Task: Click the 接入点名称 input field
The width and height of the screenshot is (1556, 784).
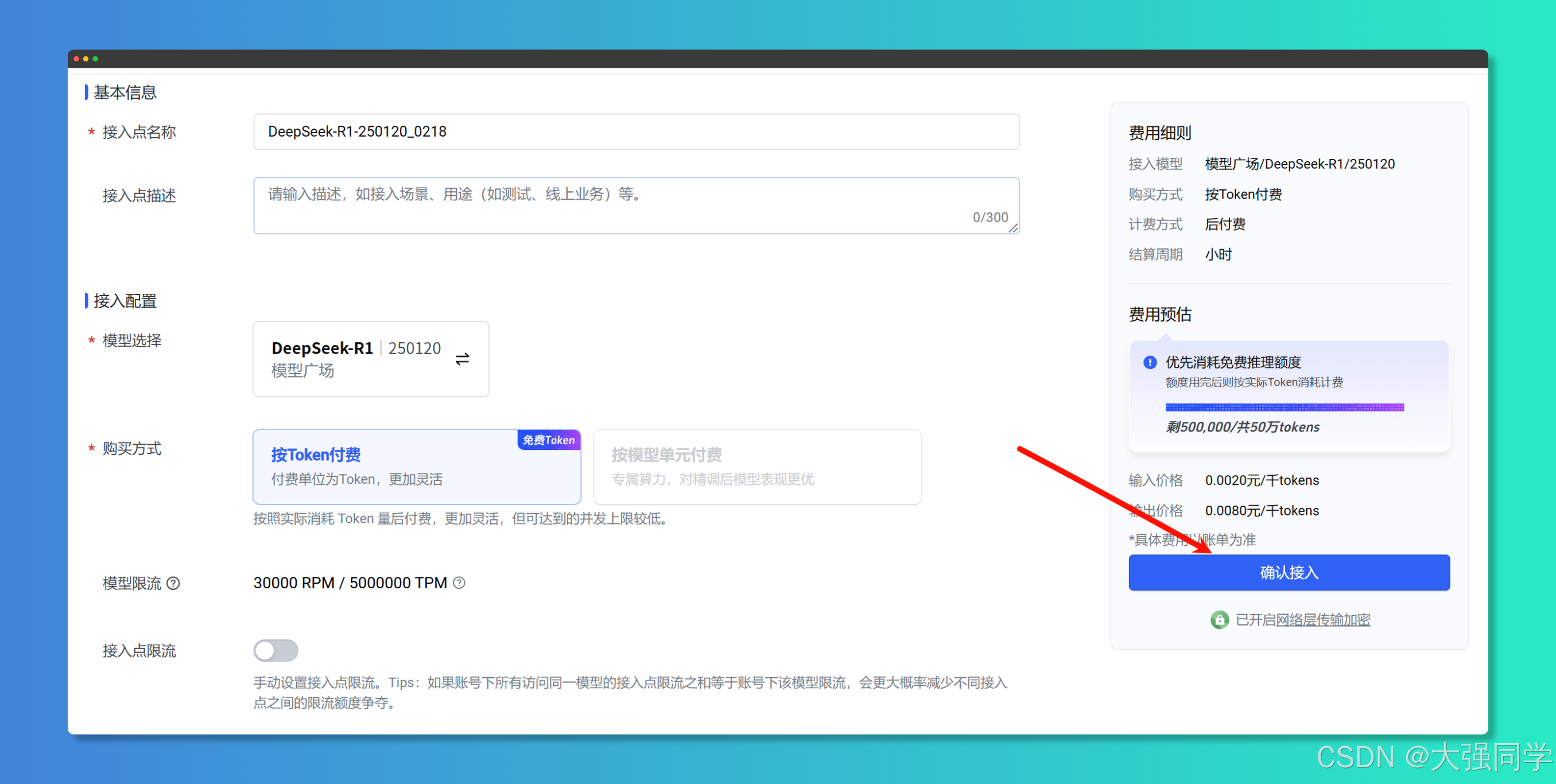Action: 635,131
